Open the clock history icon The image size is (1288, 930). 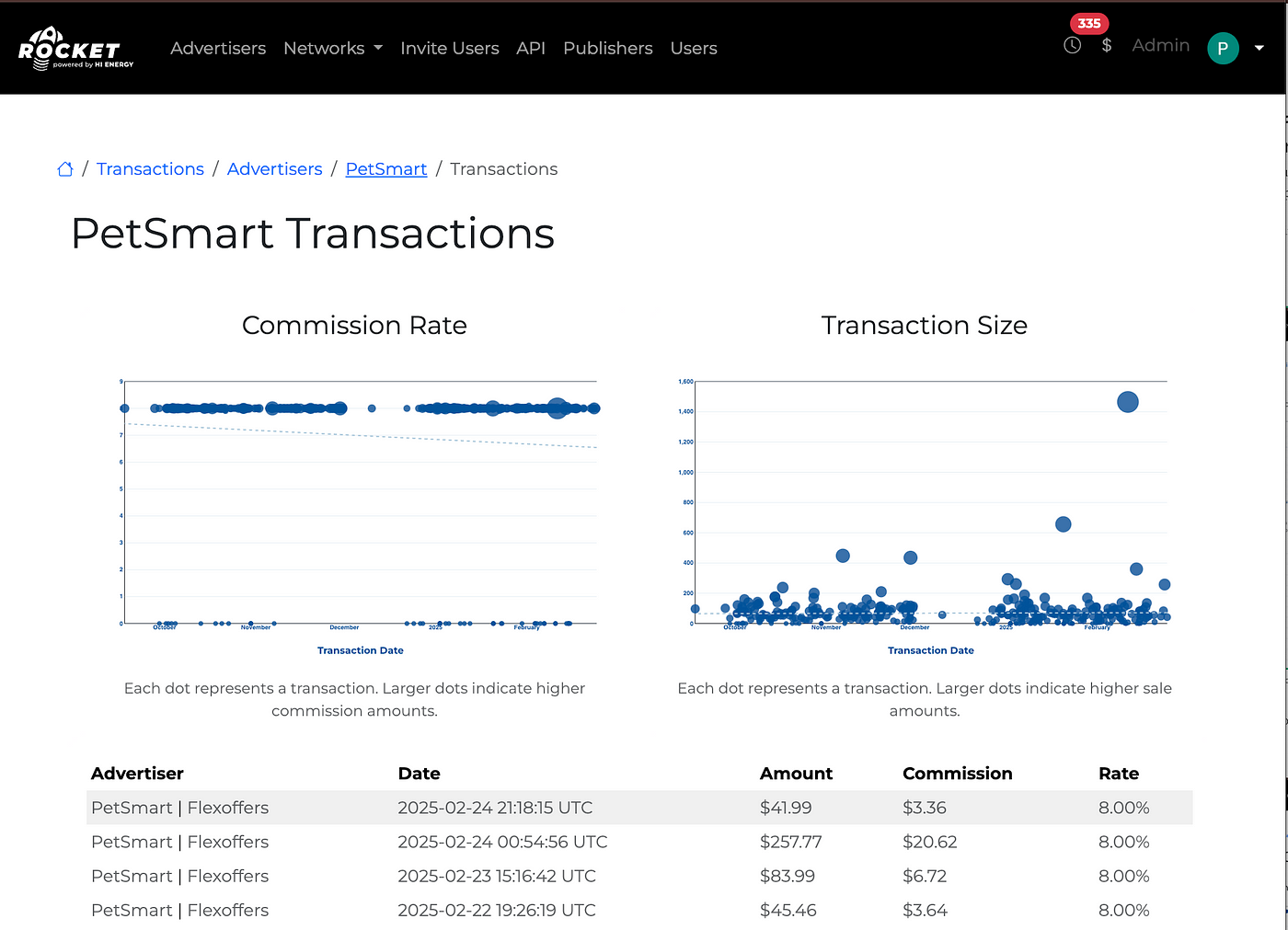click(1072, 45)
